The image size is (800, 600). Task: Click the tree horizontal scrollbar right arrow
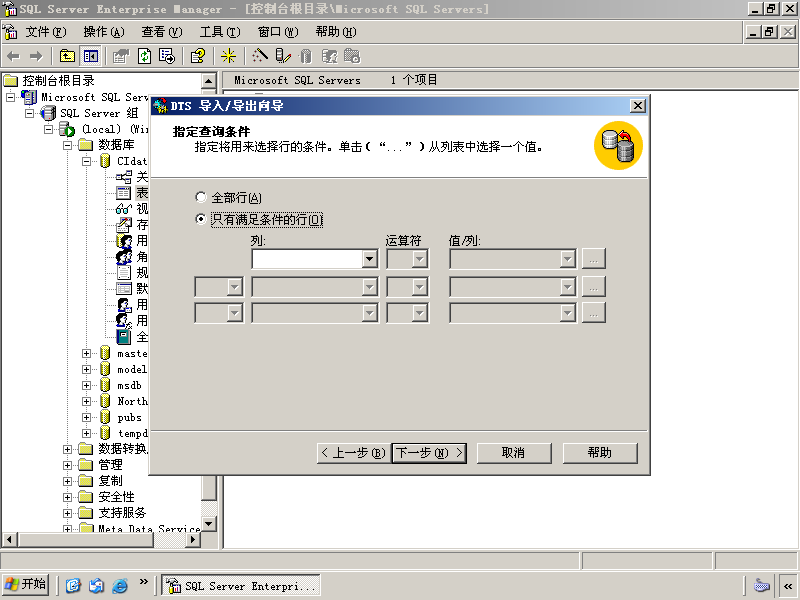(193, 539)
